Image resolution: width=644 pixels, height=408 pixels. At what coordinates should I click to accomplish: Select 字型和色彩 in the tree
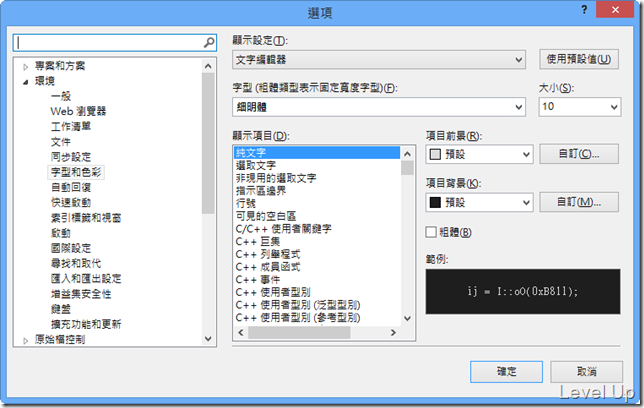coord(76,172)
